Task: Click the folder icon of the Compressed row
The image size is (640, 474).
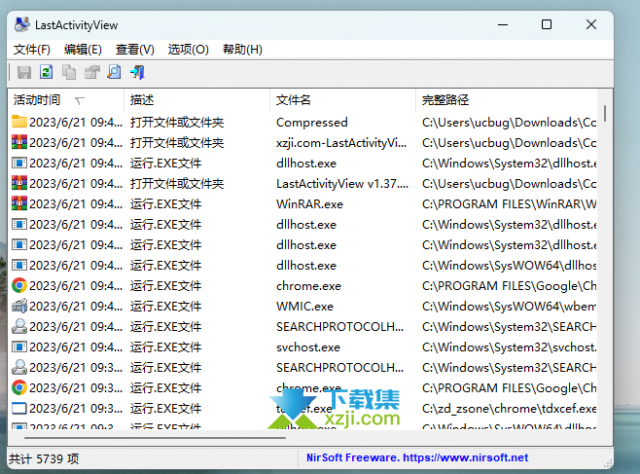Action: [x=19, y=122]
